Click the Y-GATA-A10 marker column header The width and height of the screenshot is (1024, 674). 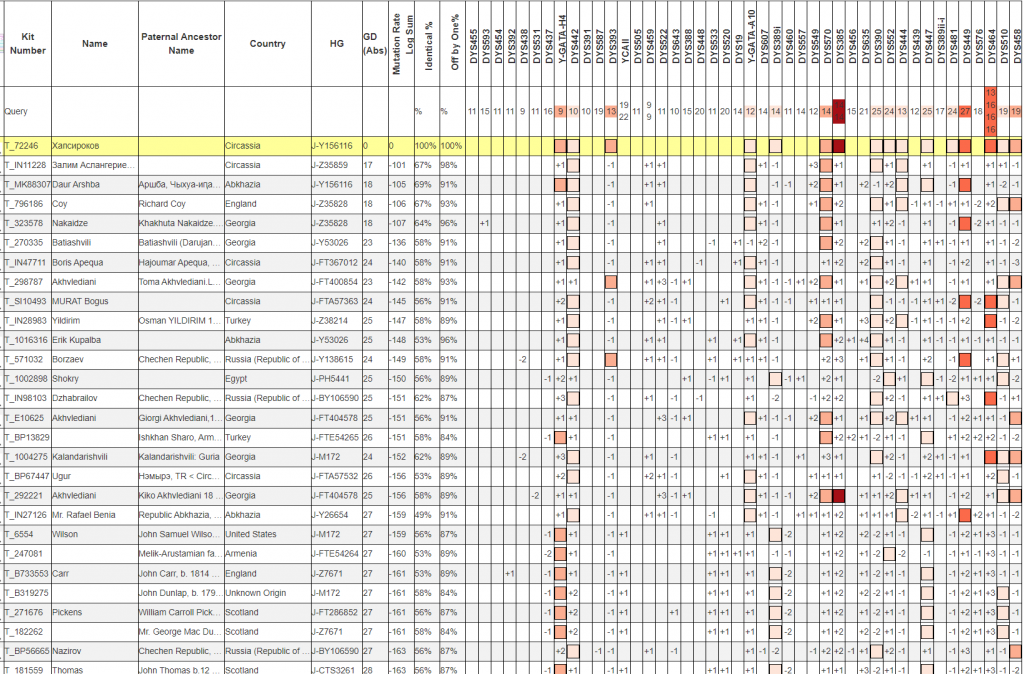pyautogui.click(x=750, y=43)
